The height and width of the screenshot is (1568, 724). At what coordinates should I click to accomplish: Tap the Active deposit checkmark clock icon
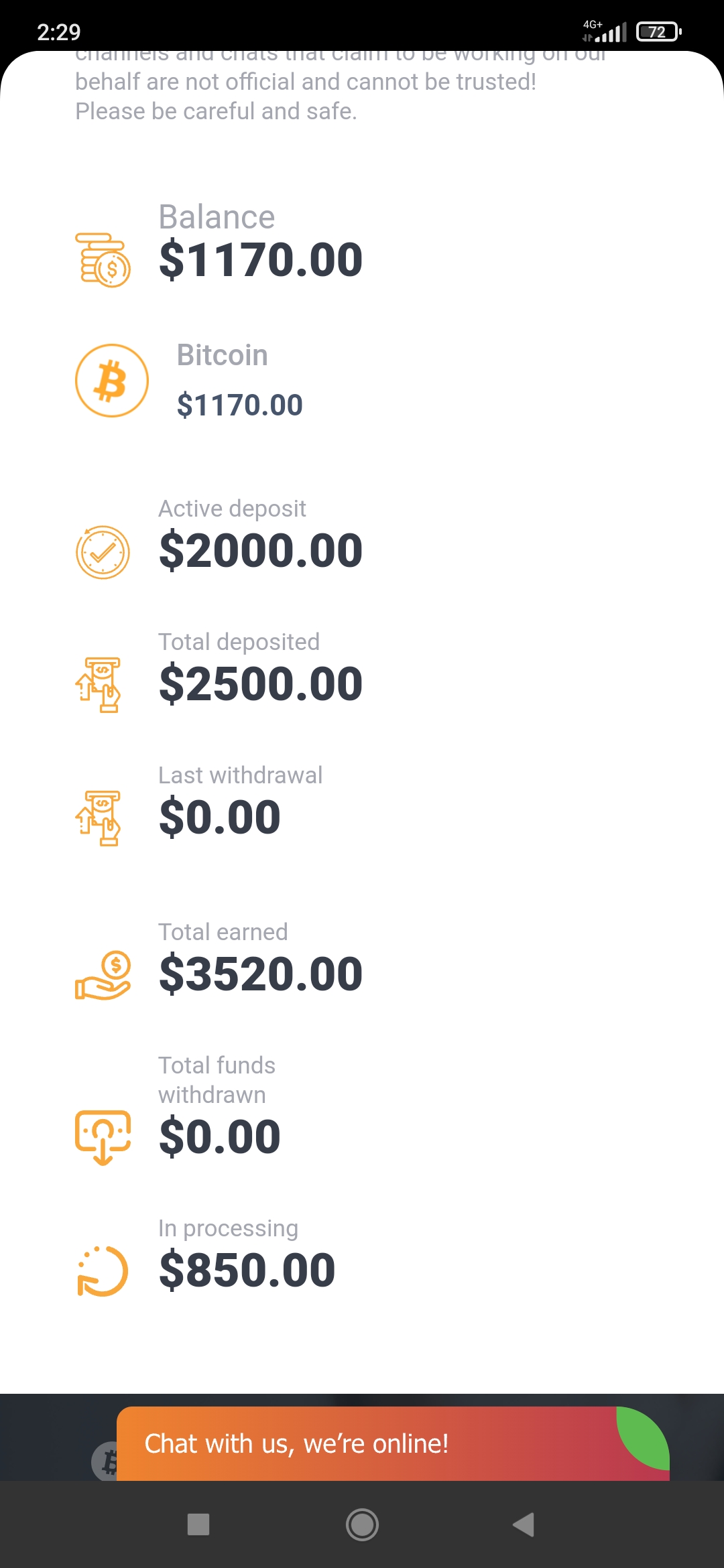(x=103, y=552)
